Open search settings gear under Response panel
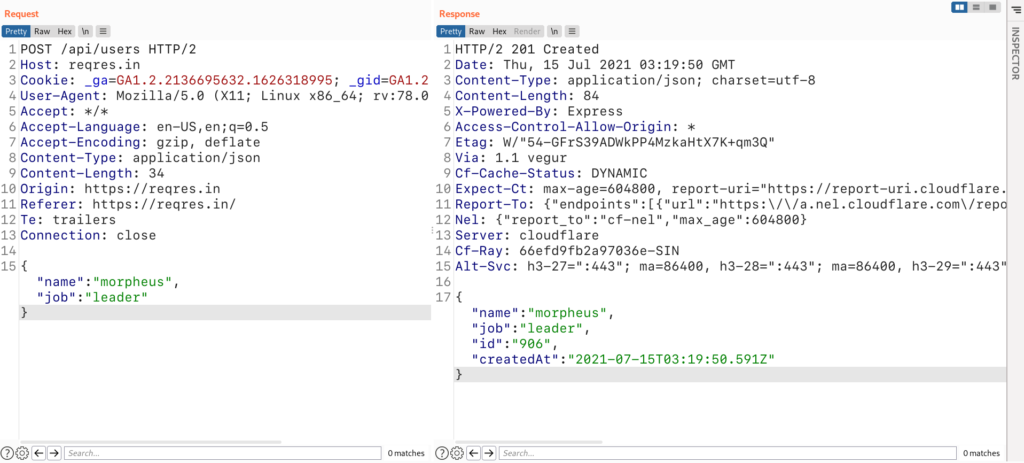The image size is (1024, 463). (457, 453)
